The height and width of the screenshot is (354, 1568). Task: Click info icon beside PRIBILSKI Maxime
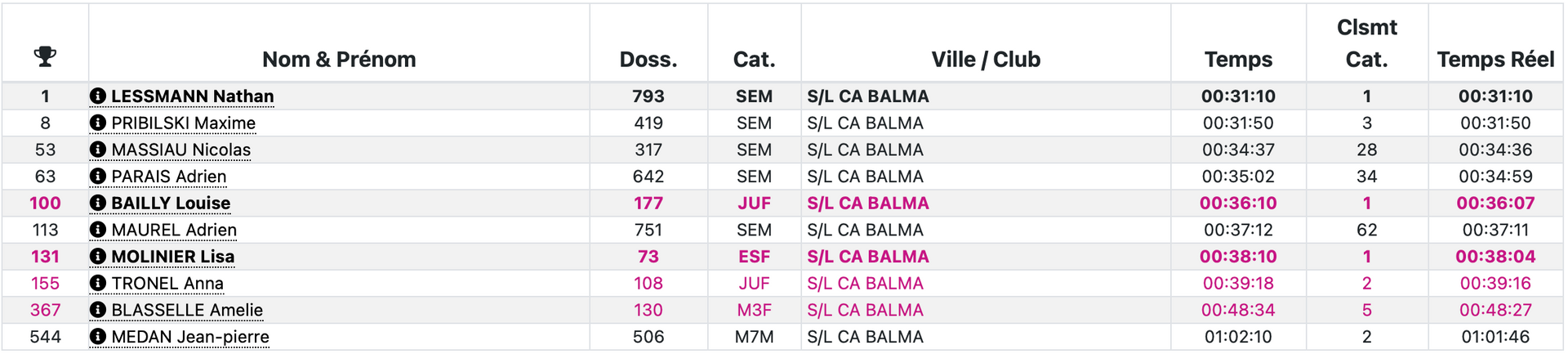click(x=98, y=123)
